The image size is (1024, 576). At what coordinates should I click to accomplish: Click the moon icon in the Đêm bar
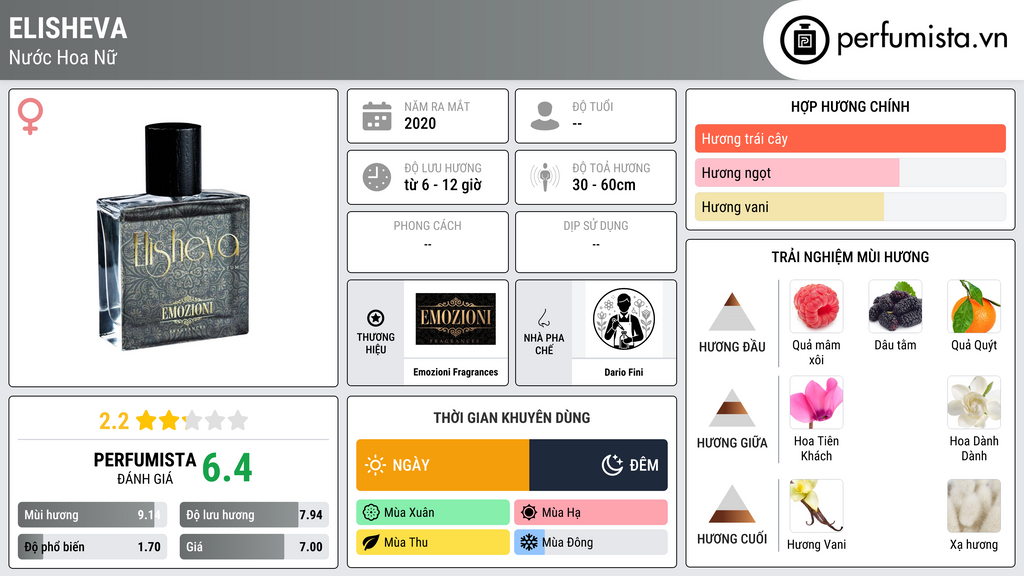tap(612, 465)
